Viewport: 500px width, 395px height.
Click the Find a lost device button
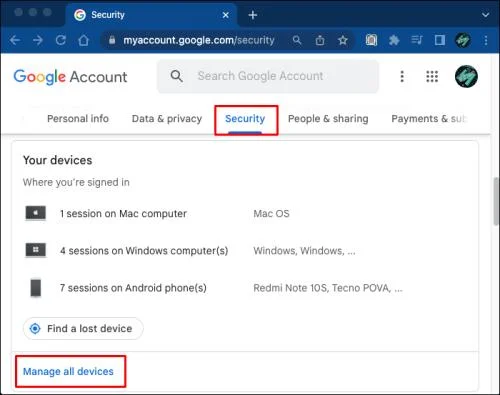(83, 329)
